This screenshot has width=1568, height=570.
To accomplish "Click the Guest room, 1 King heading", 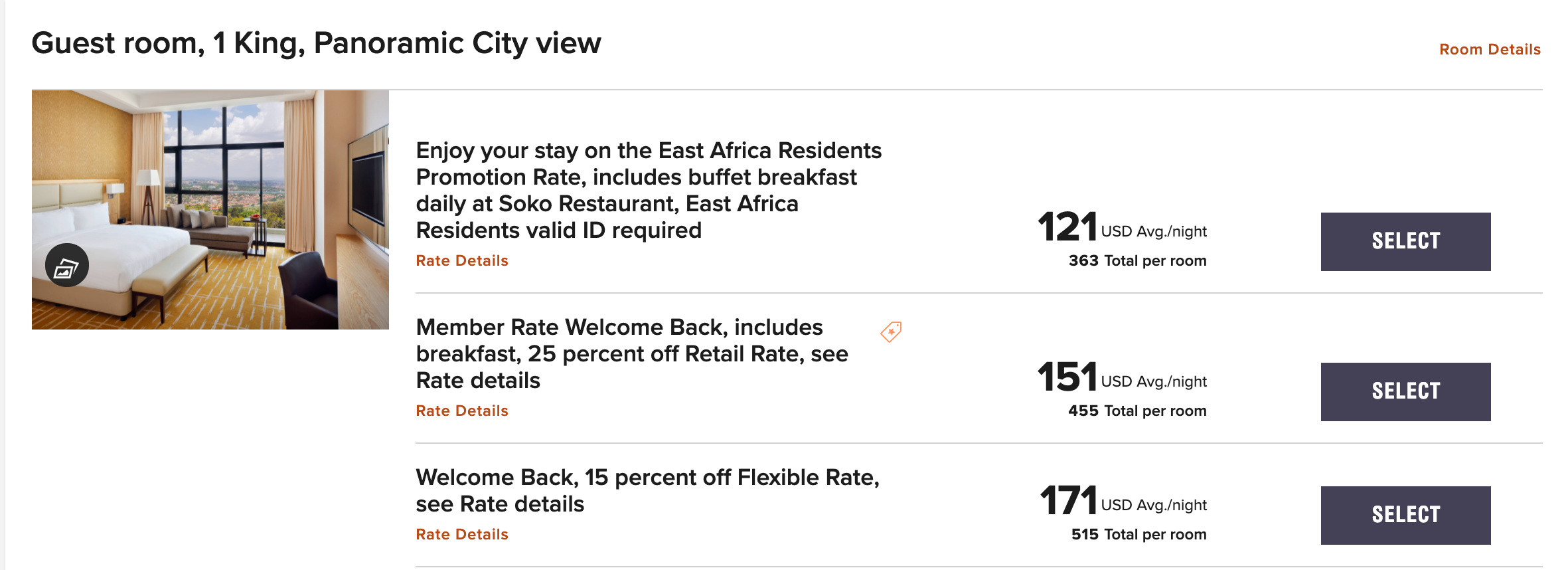I will pyautogui.click(x=316, y=44).
